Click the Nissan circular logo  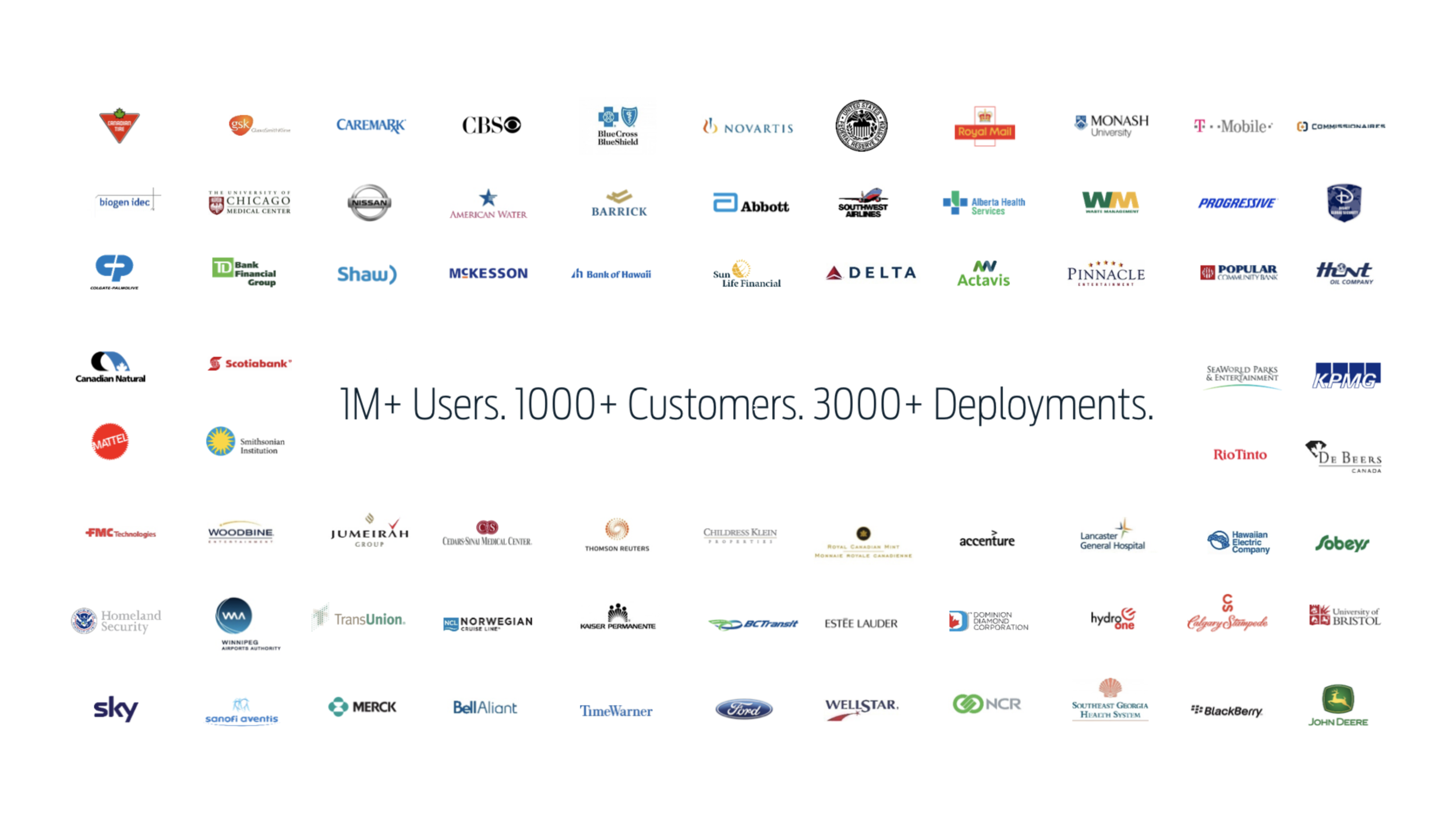369,203
